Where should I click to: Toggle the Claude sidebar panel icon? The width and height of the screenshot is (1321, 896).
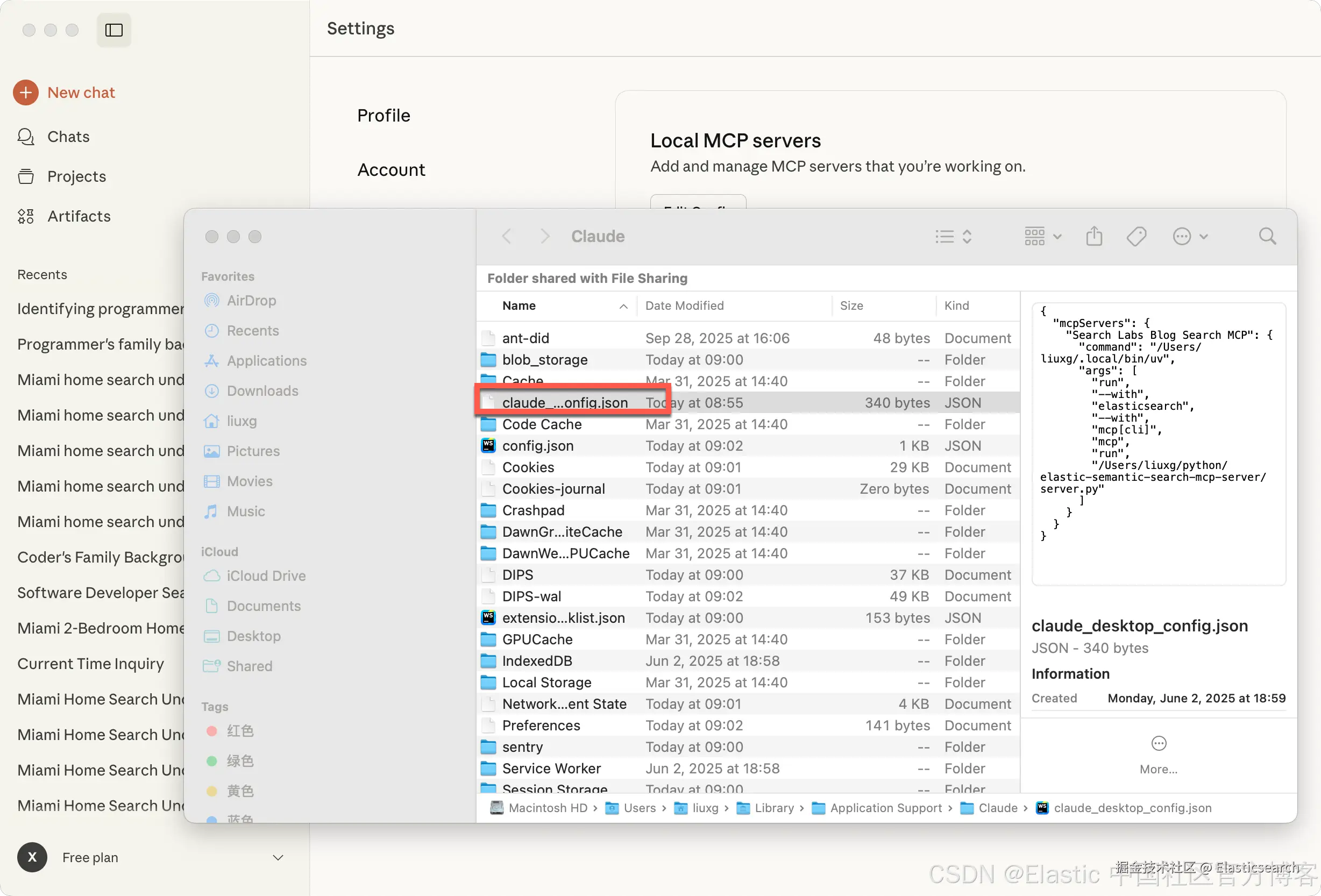tap(113, 30)
